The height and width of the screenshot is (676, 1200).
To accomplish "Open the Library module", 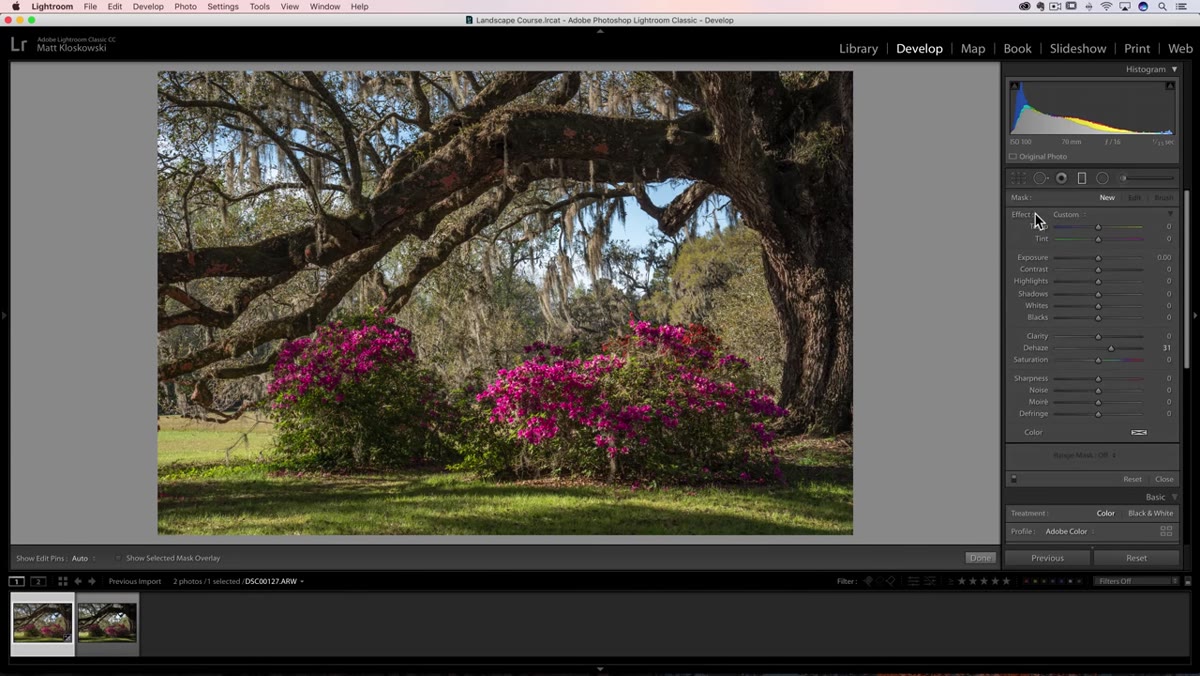I will [858, 48].
